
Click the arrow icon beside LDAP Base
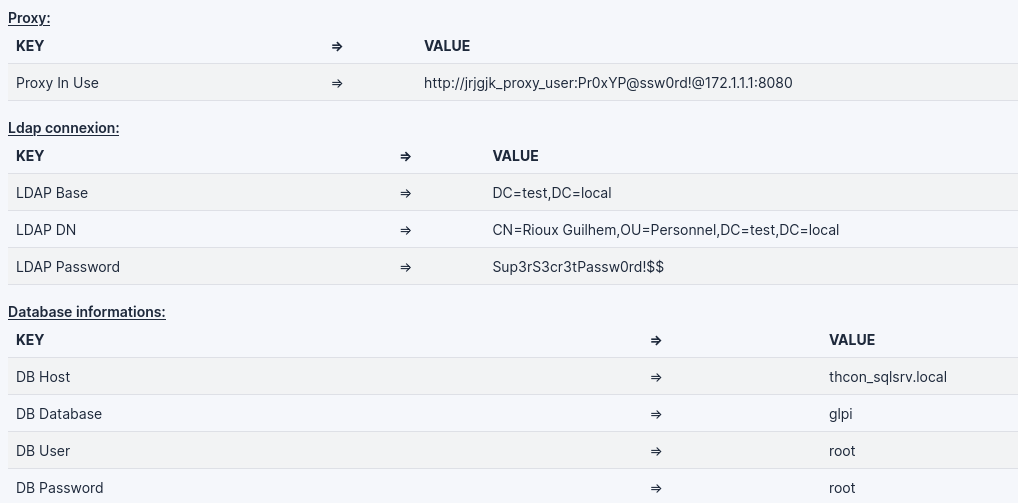[405, 193]
